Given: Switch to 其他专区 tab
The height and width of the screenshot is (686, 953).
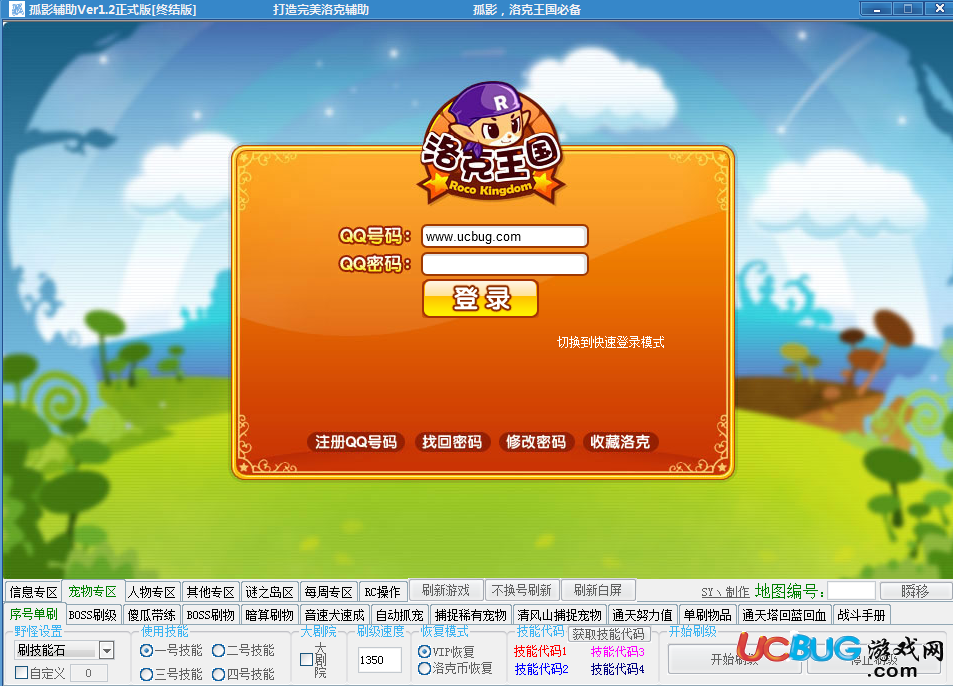Looking at the screenshot, I should click(210, 592).
